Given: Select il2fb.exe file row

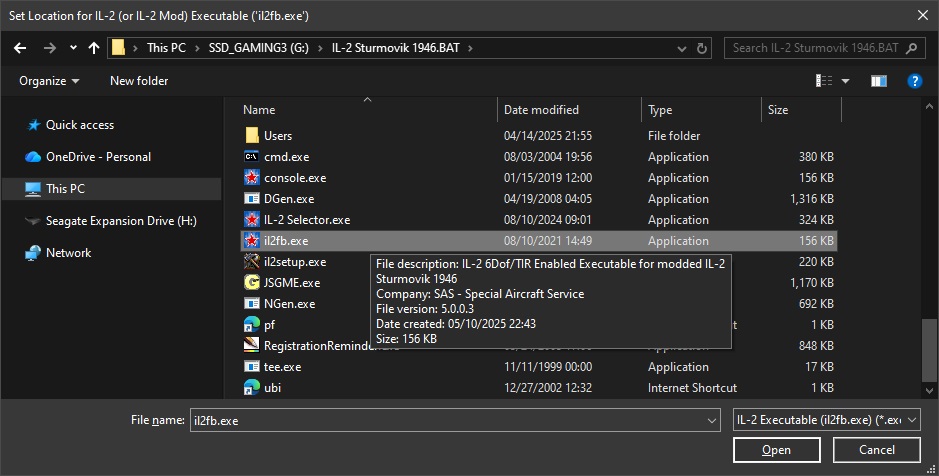Looking at the screenshot, I should pyautogui.click(x=539, y=241).
